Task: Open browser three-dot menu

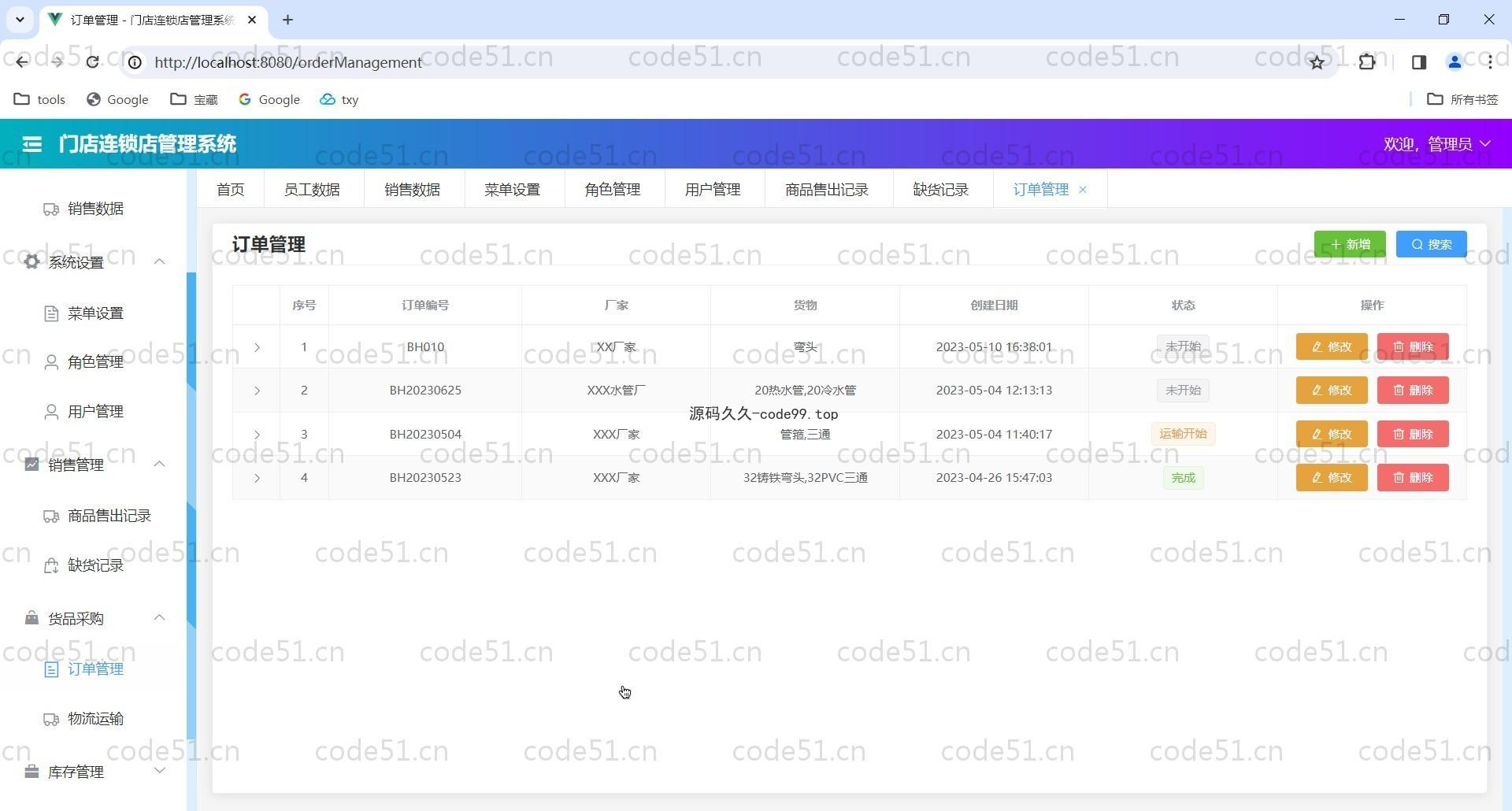Action: 1490,62
